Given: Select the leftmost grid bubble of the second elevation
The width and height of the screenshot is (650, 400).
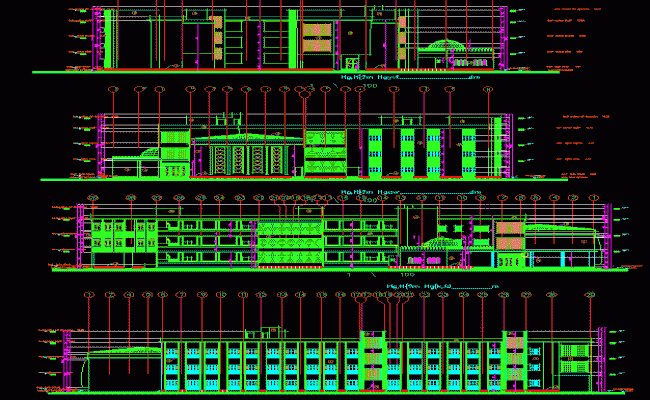Looking at the screenshot, I should tap(113, 89).
